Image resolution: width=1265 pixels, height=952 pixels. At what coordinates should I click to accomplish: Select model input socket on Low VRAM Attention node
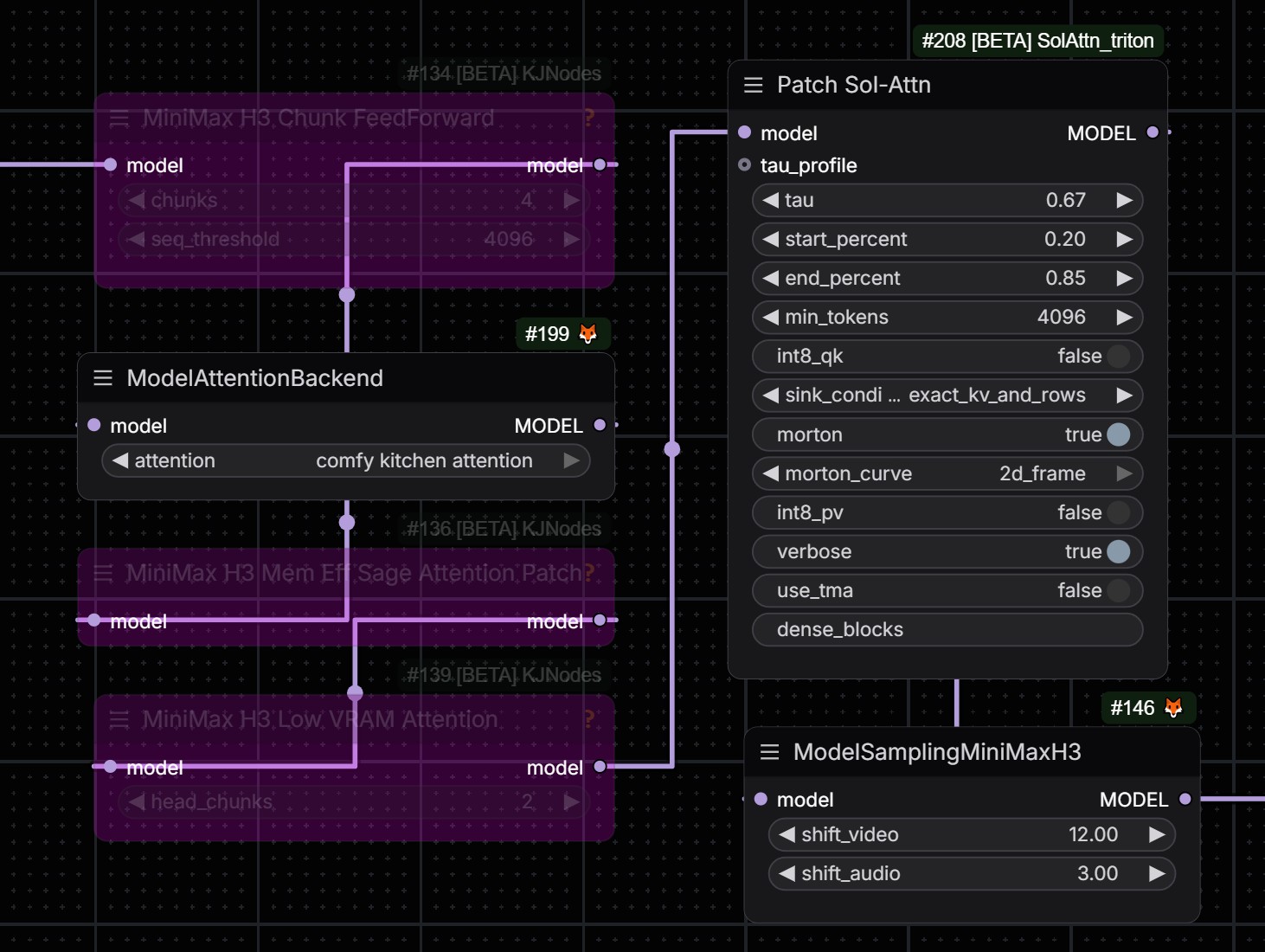tap(111, 767)
